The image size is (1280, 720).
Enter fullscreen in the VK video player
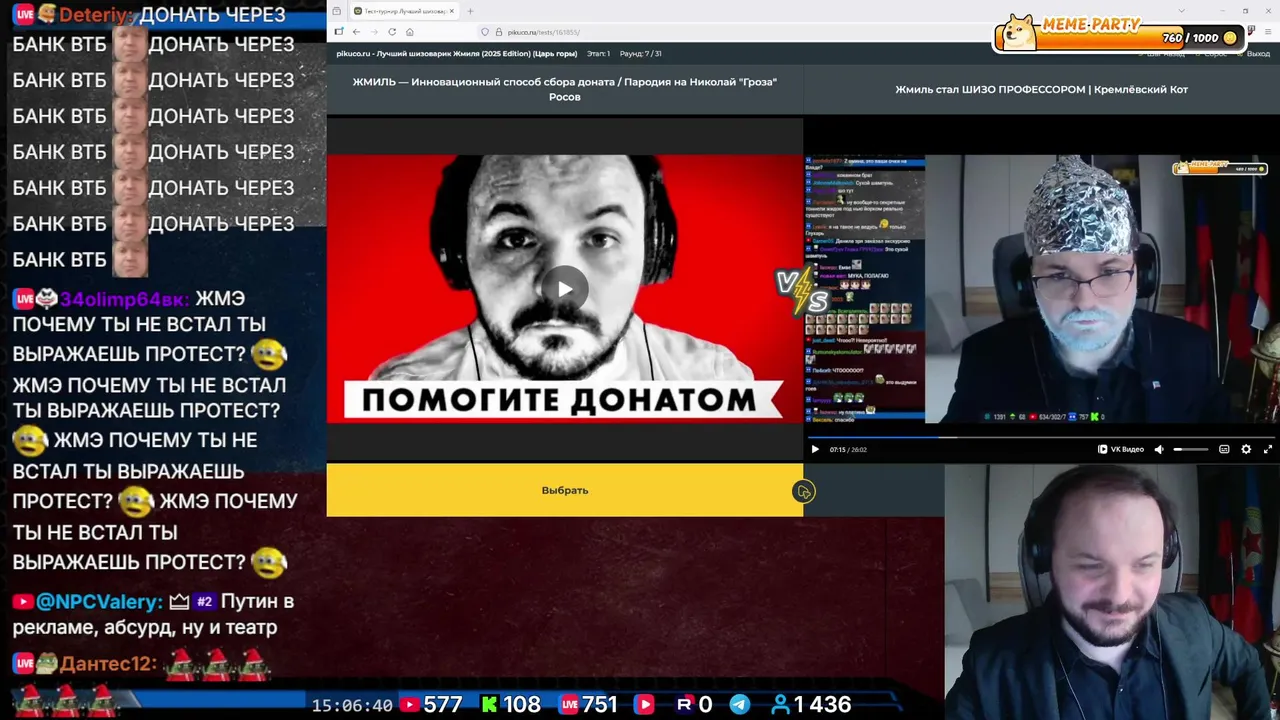[x=1268, y=449]
